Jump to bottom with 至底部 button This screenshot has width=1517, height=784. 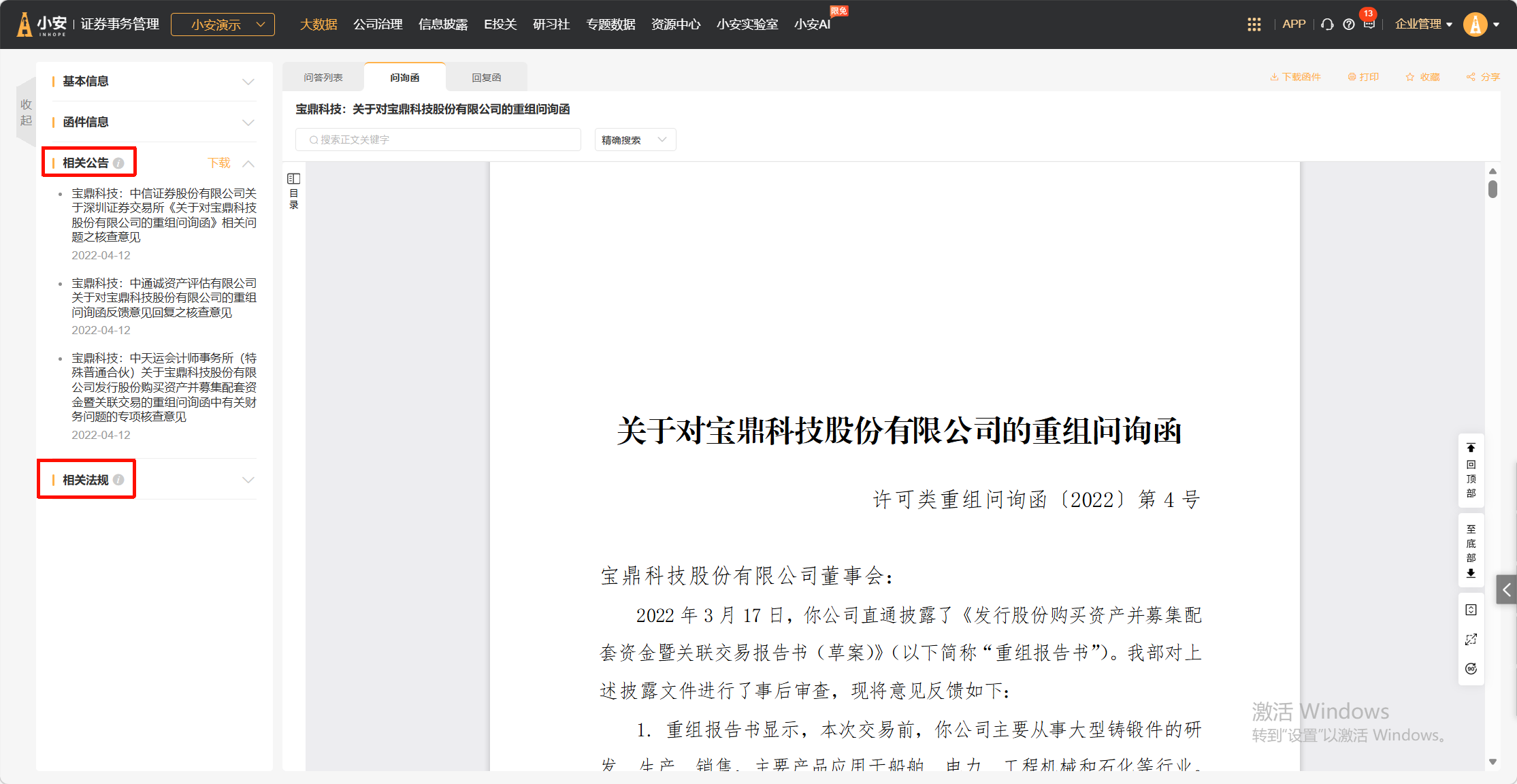pyautogui.click(x=1471, y=551)
